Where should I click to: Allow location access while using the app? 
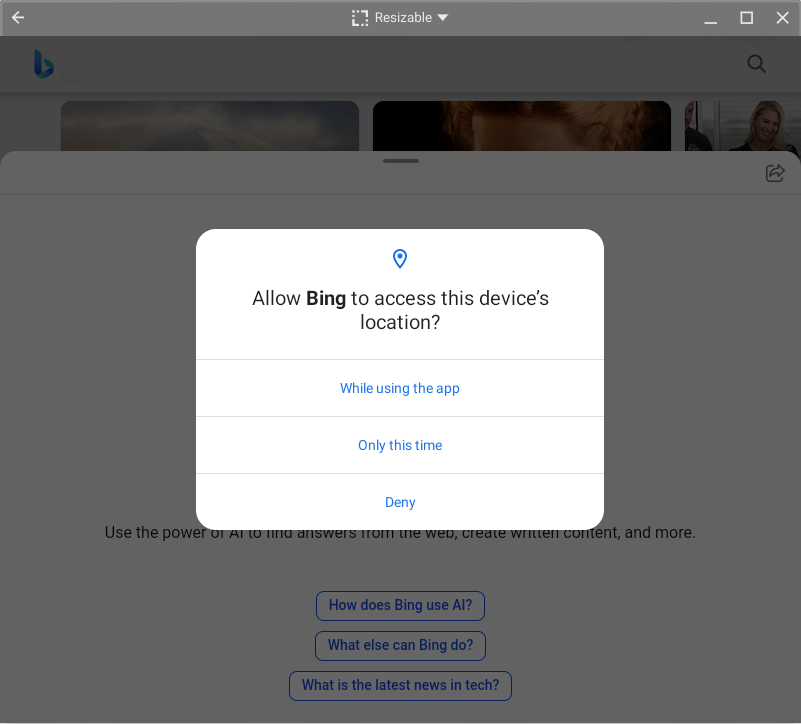pos(400,388)
